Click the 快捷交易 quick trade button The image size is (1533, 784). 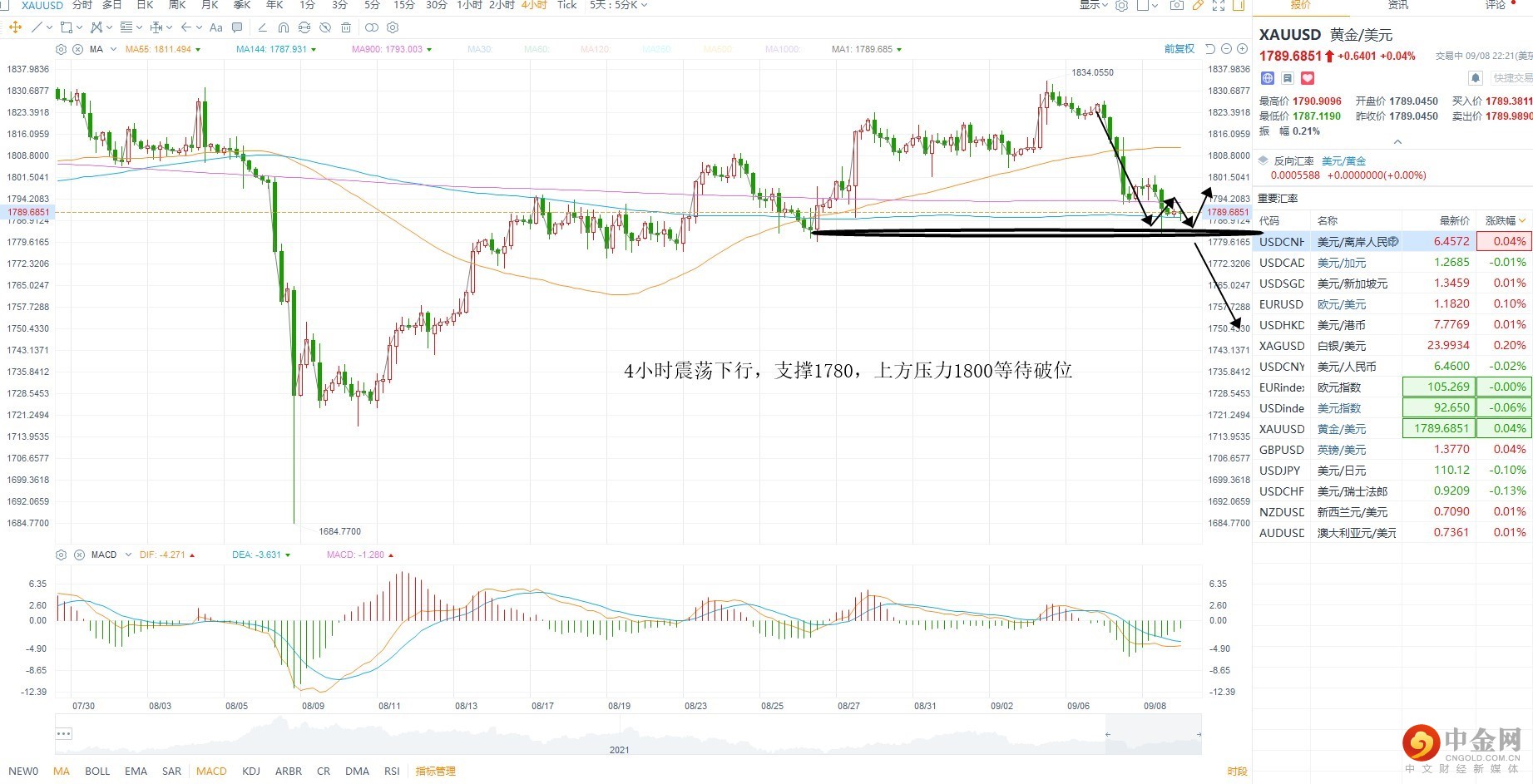pyautogui.click(x=1512, y=78)
